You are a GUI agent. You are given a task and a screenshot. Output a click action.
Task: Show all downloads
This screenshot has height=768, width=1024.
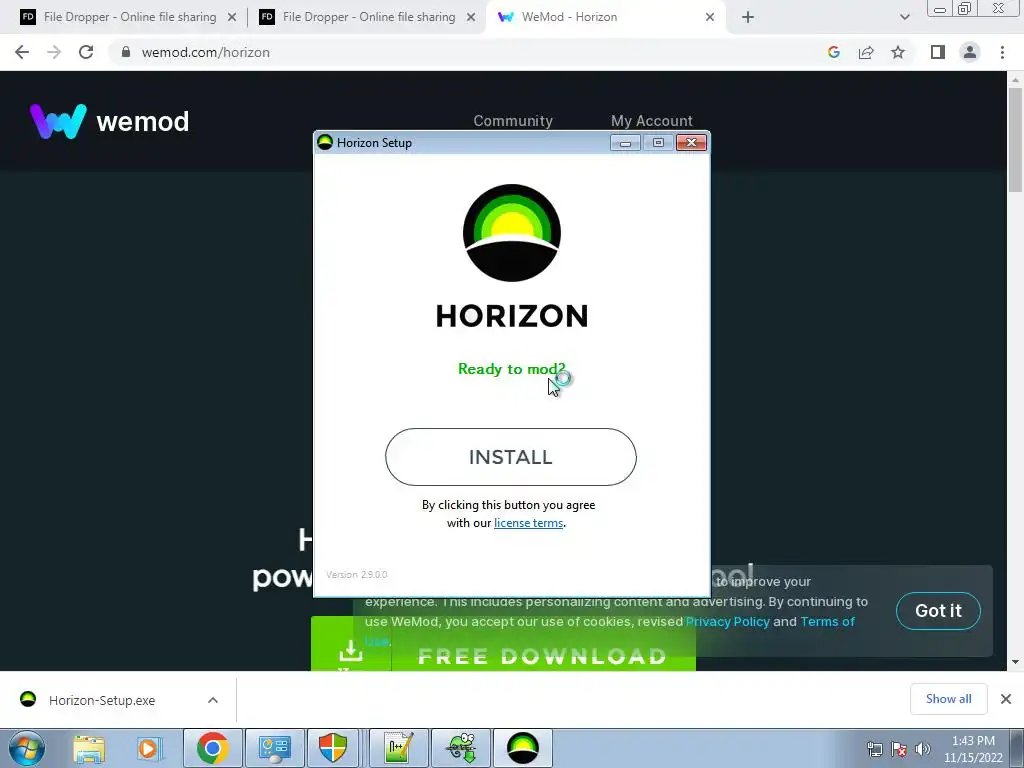(x=948, y=699)
